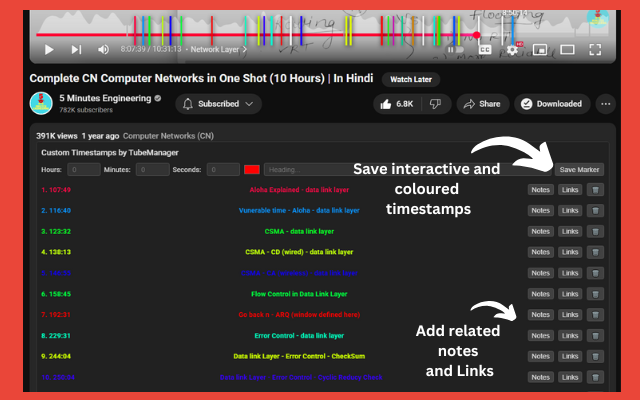Mute the video volume

[x=103, y=50]
